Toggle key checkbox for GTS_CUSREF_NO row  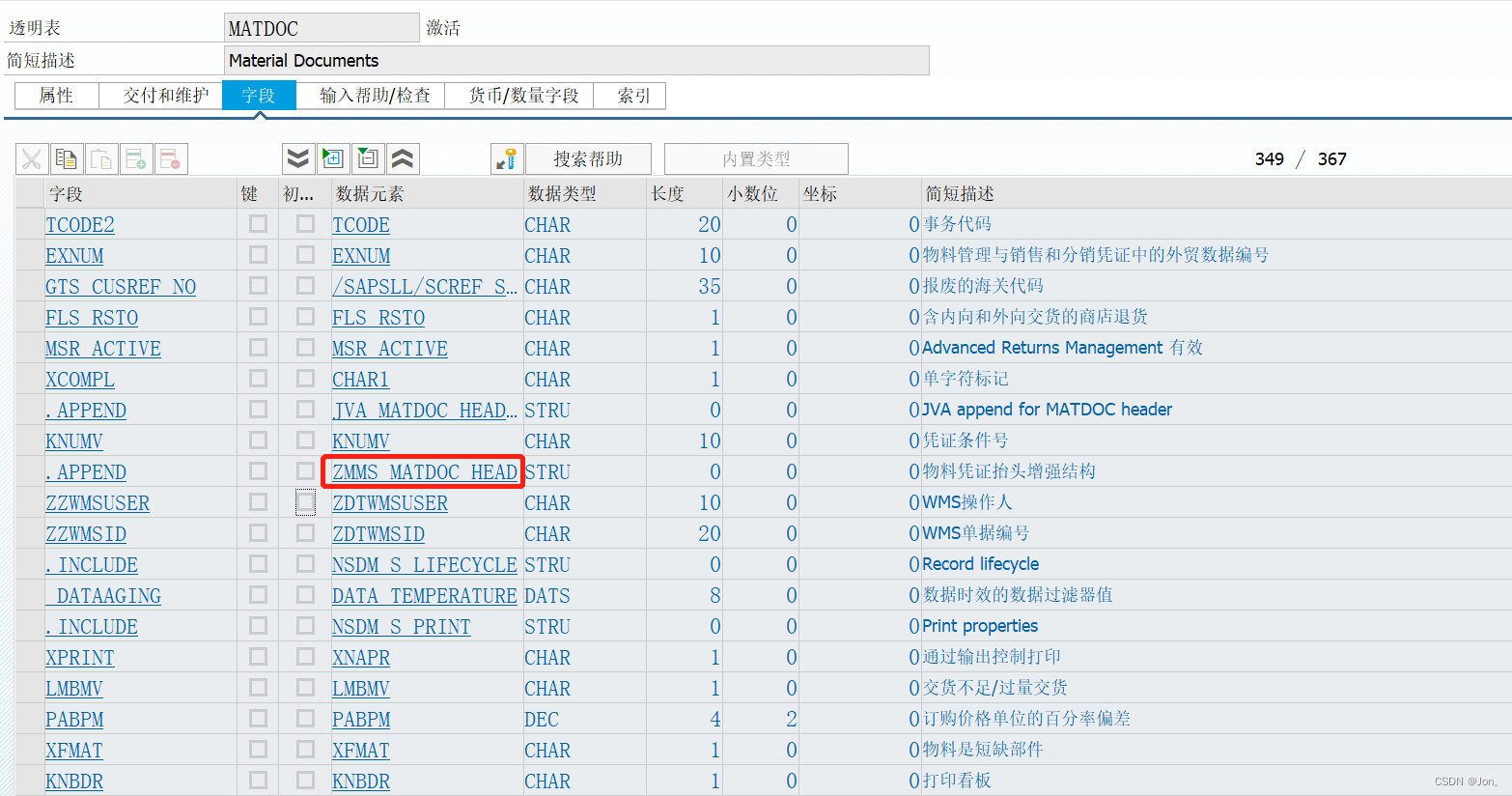pos(258,286)
